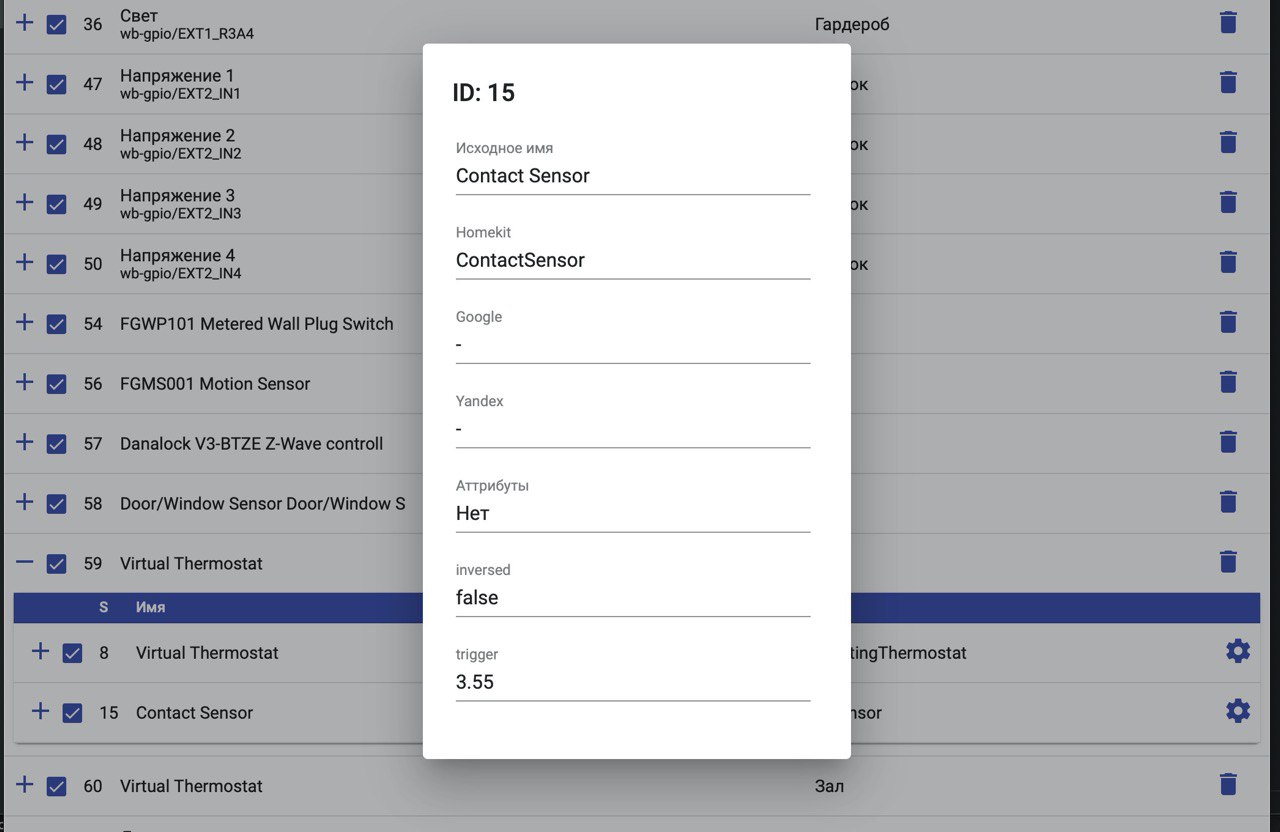Click the Гардероб room label

point(852,24)
